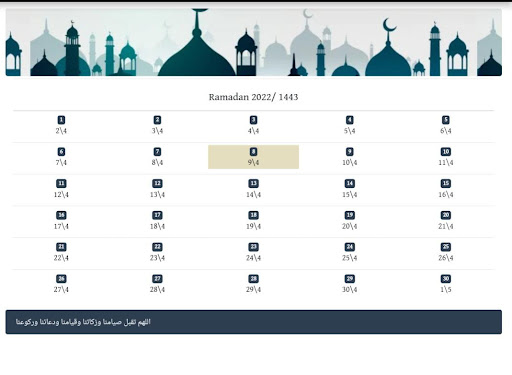Click the date 21\4
Viewport: 512px width, 375px height.
point(446,226)
